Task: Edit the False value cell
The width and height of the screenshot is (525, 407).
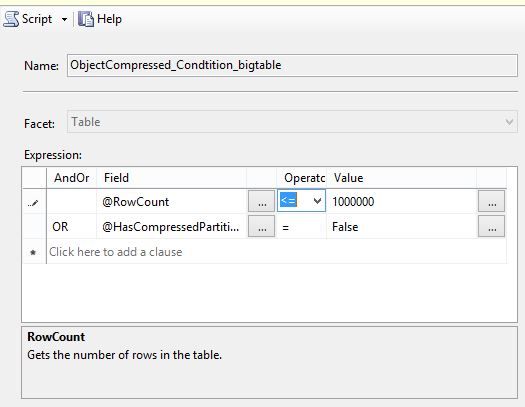Action: (401, 227)
